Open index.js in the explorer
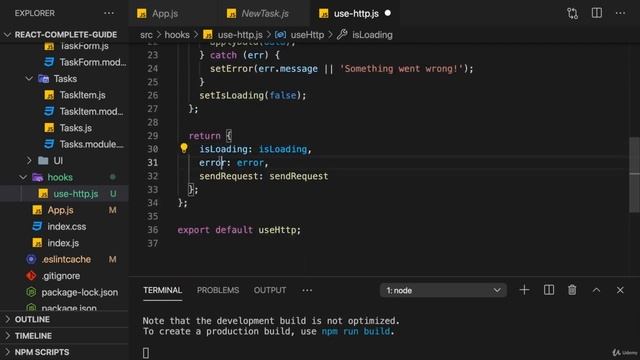The height and width of the screenshot is (360, 640). [63, 243]
